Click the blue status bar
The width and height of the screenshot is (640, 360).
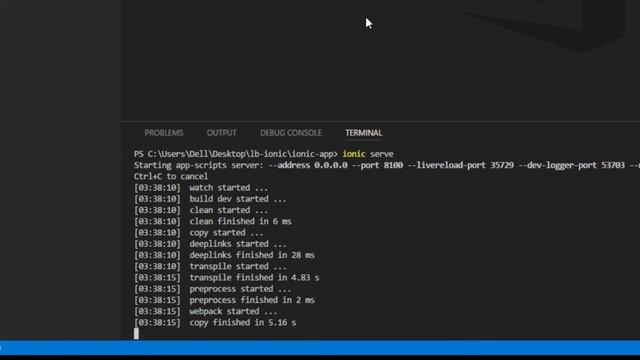[x=320, y=347]
